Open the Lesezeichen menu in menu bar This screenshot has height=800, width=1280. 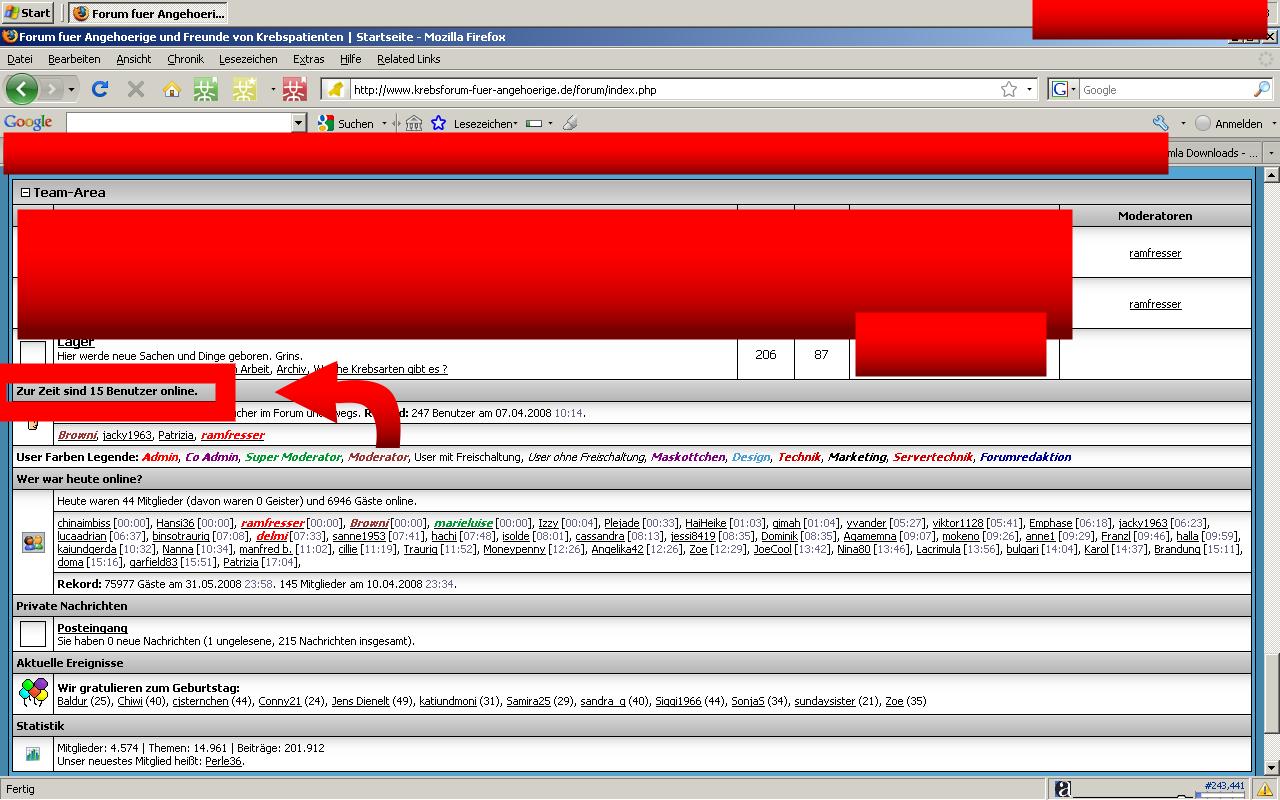[x=248, y=59]
